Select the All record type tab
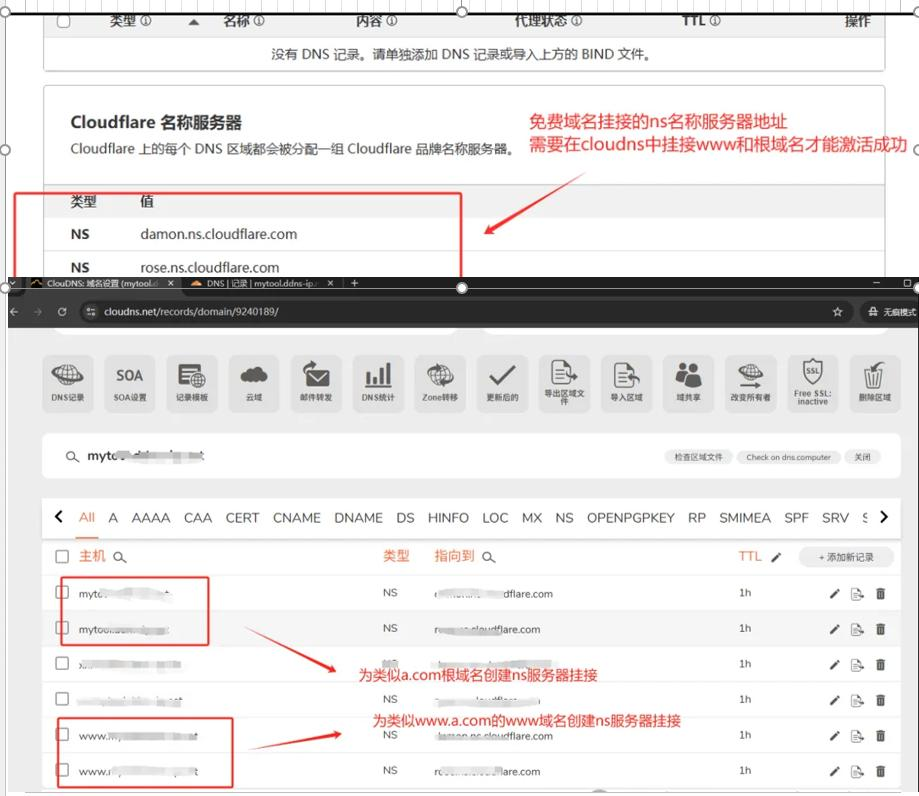Image resolution: width=919 pixels, height=796 pixels. click(x=87, y=518)
